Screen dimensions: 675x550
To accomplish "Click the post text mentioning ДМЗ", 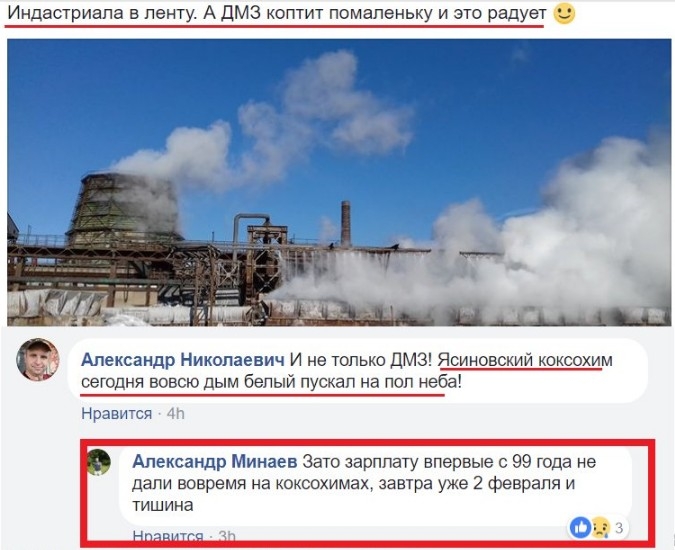I will point(277,14).
